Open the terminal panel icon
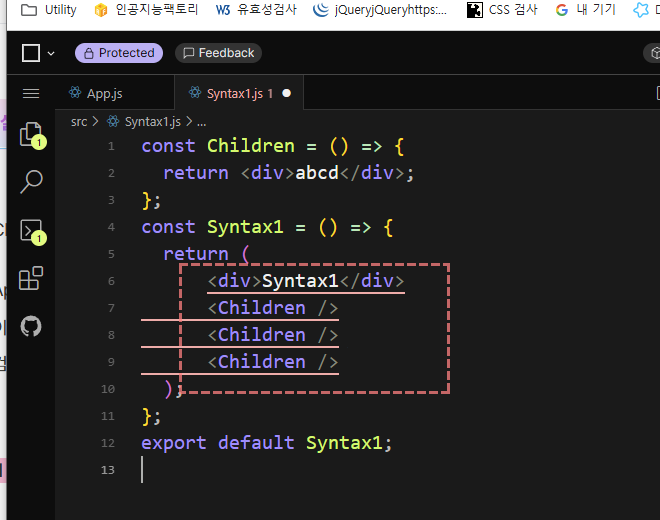 [31, 230]
